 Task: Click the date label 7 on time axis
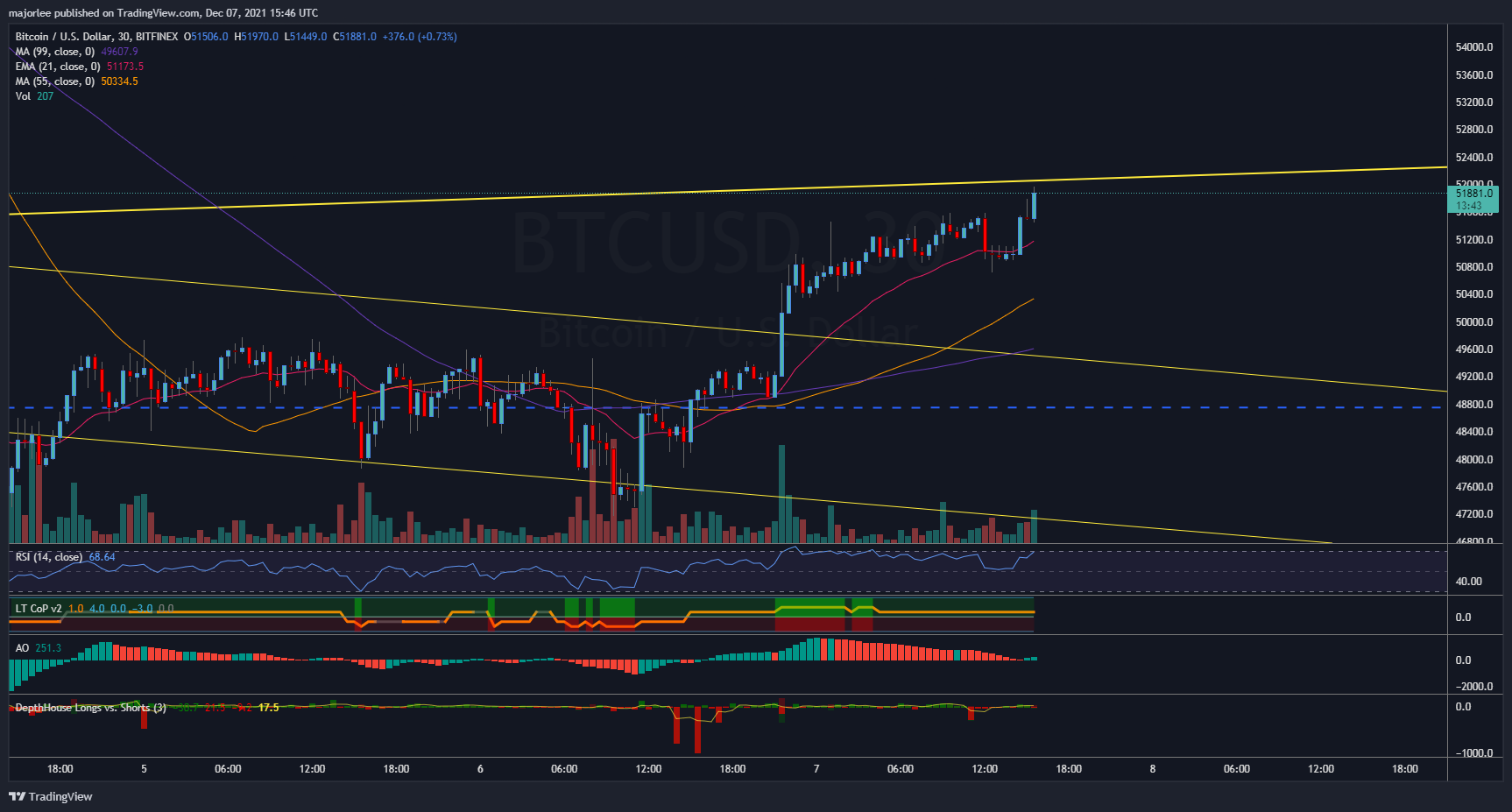point(816,769)
